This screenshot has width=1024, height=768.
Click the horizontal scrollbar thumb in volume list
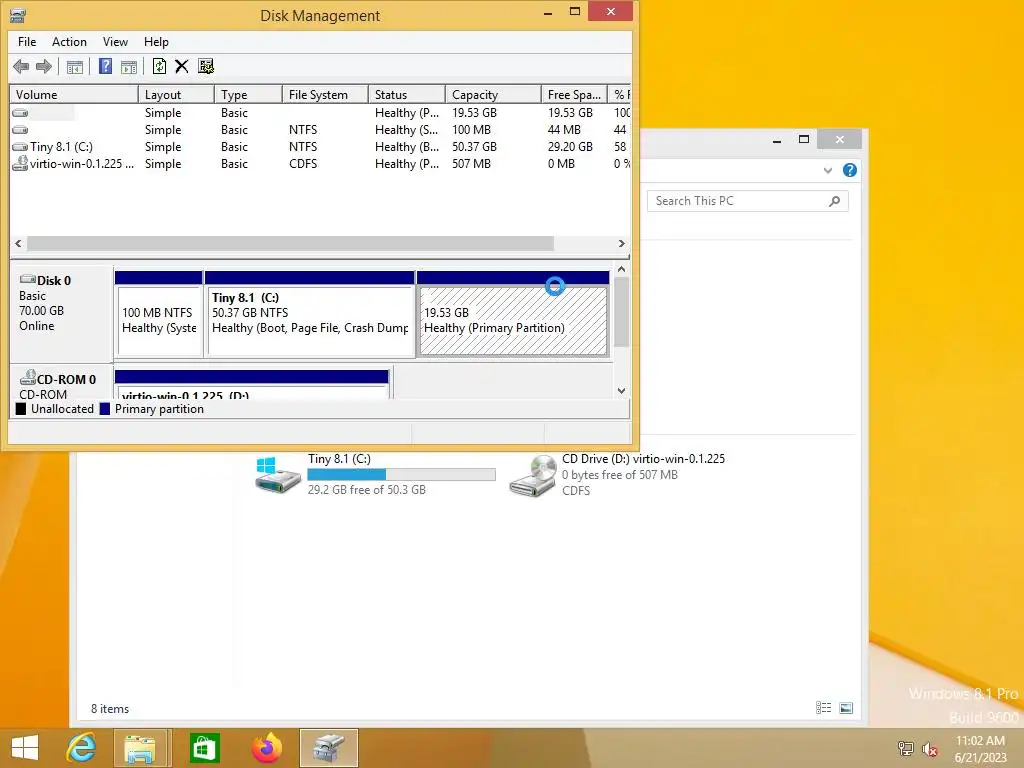(290, 244)
